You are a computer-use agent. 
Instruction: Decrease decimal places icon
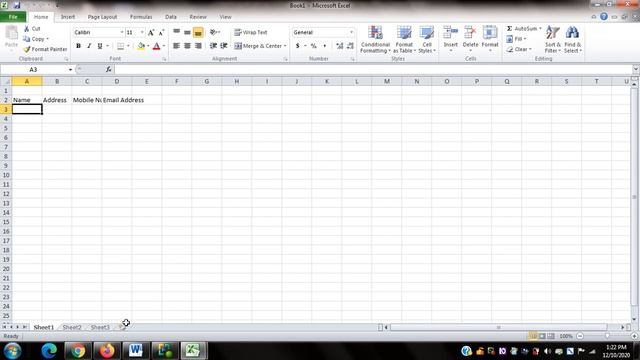350,46
